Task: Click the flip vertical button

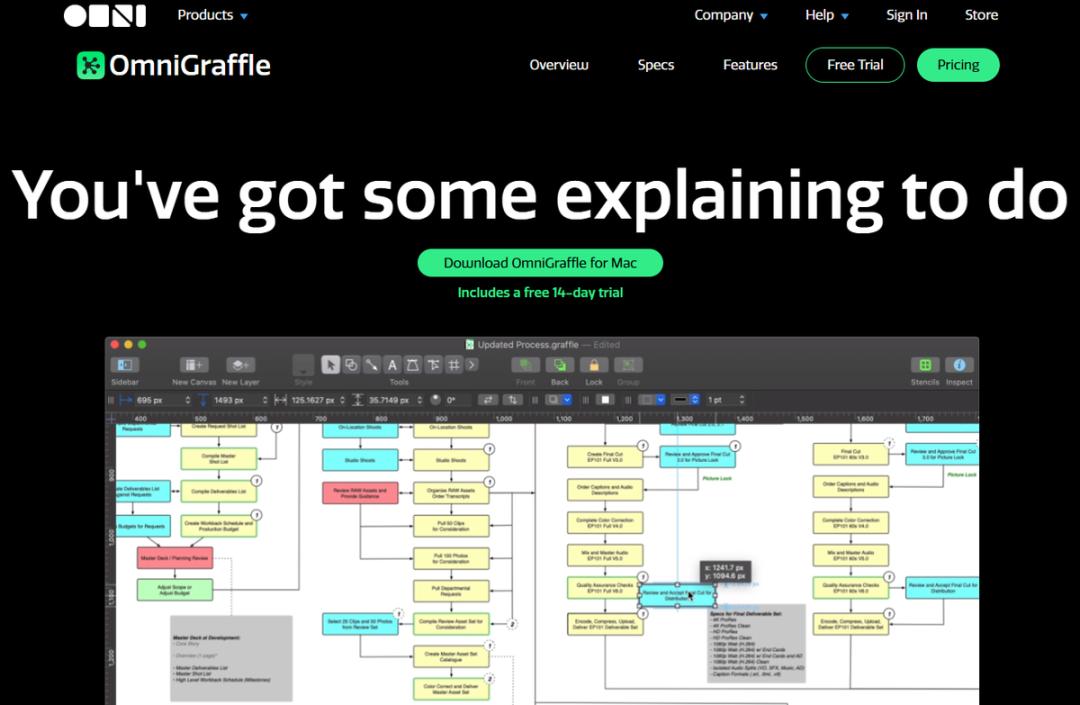Action: pyautogui.click(x=512, y=399)
